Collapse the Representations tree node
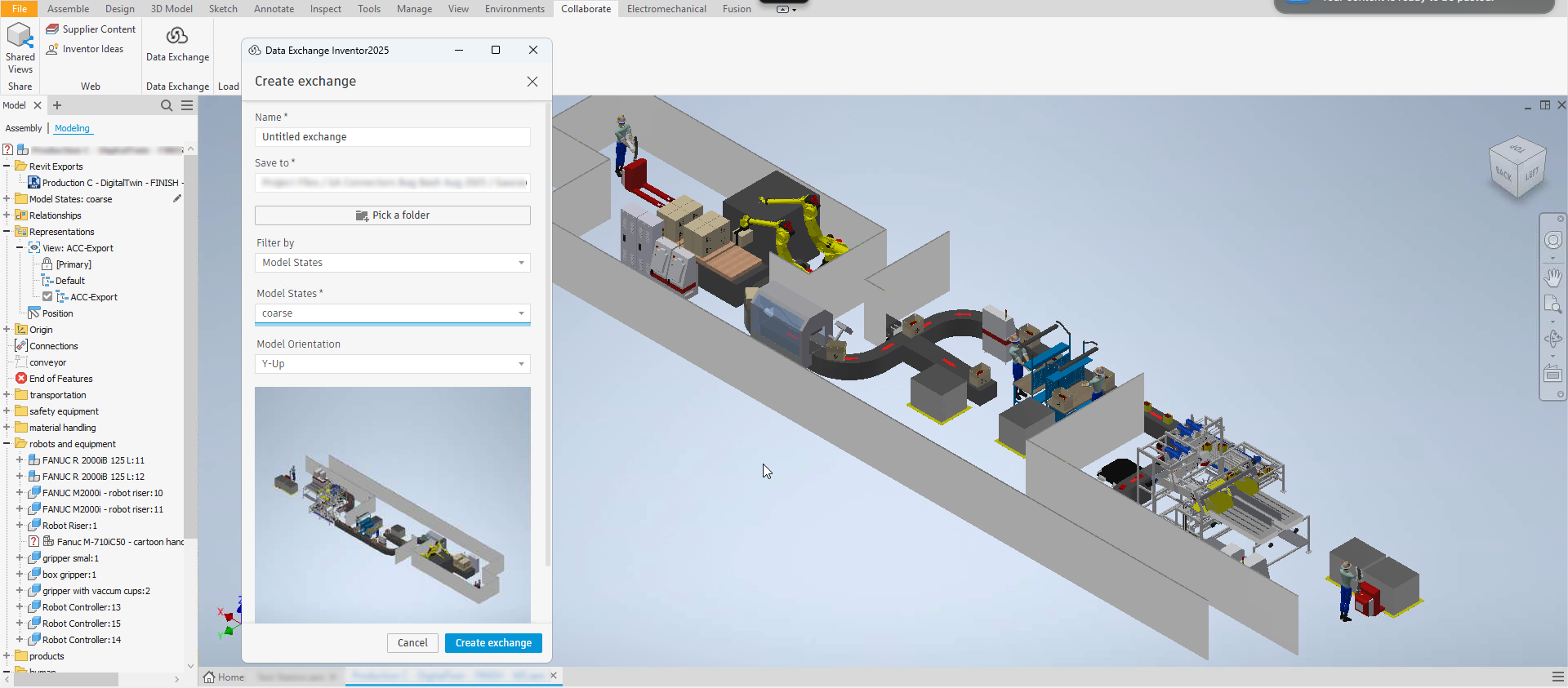Viewport: 1568px width, 688px height. click(x=7, y=232)
